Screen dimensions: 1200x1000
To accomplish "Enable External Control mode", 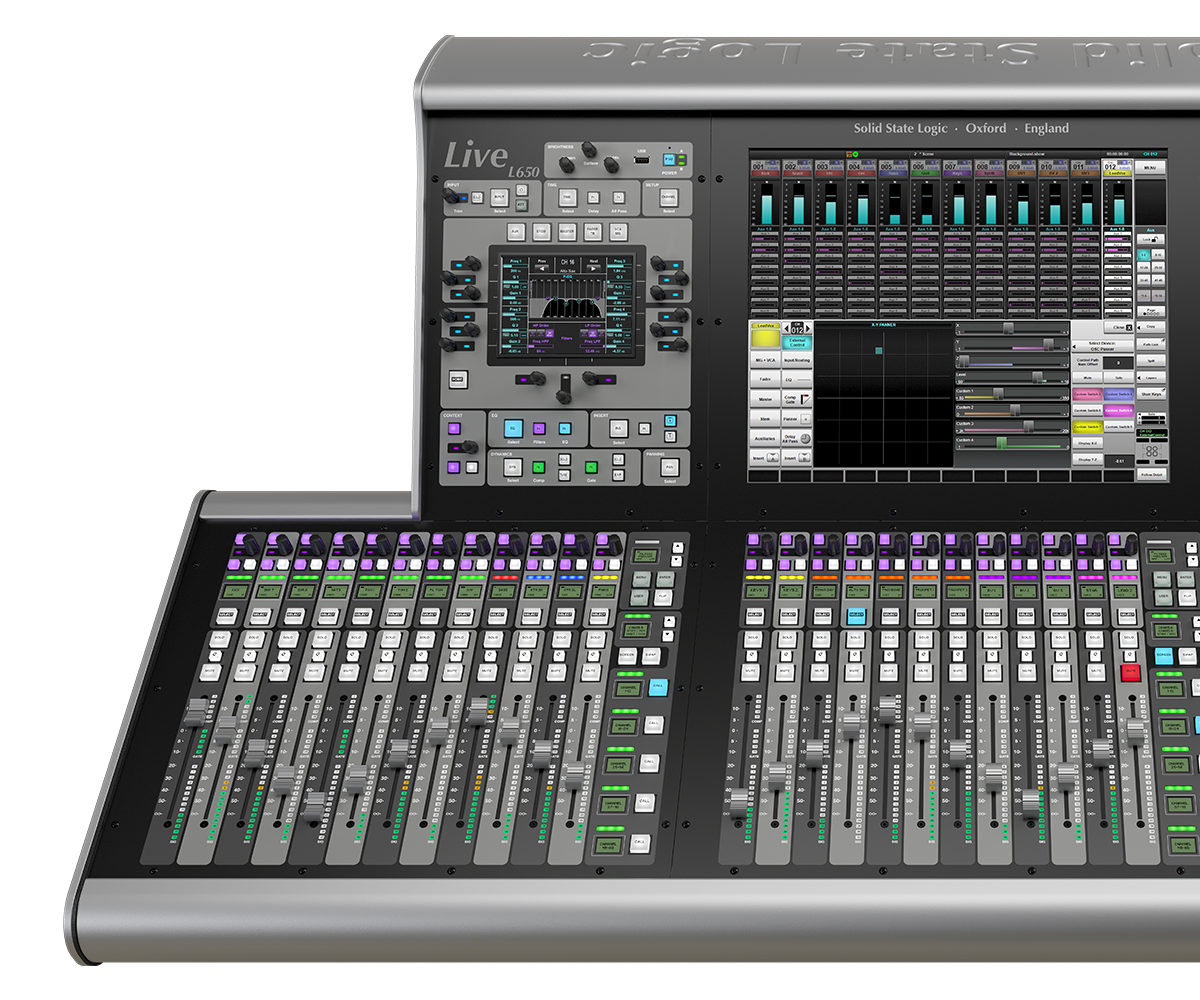I will [x=797, y=342].
